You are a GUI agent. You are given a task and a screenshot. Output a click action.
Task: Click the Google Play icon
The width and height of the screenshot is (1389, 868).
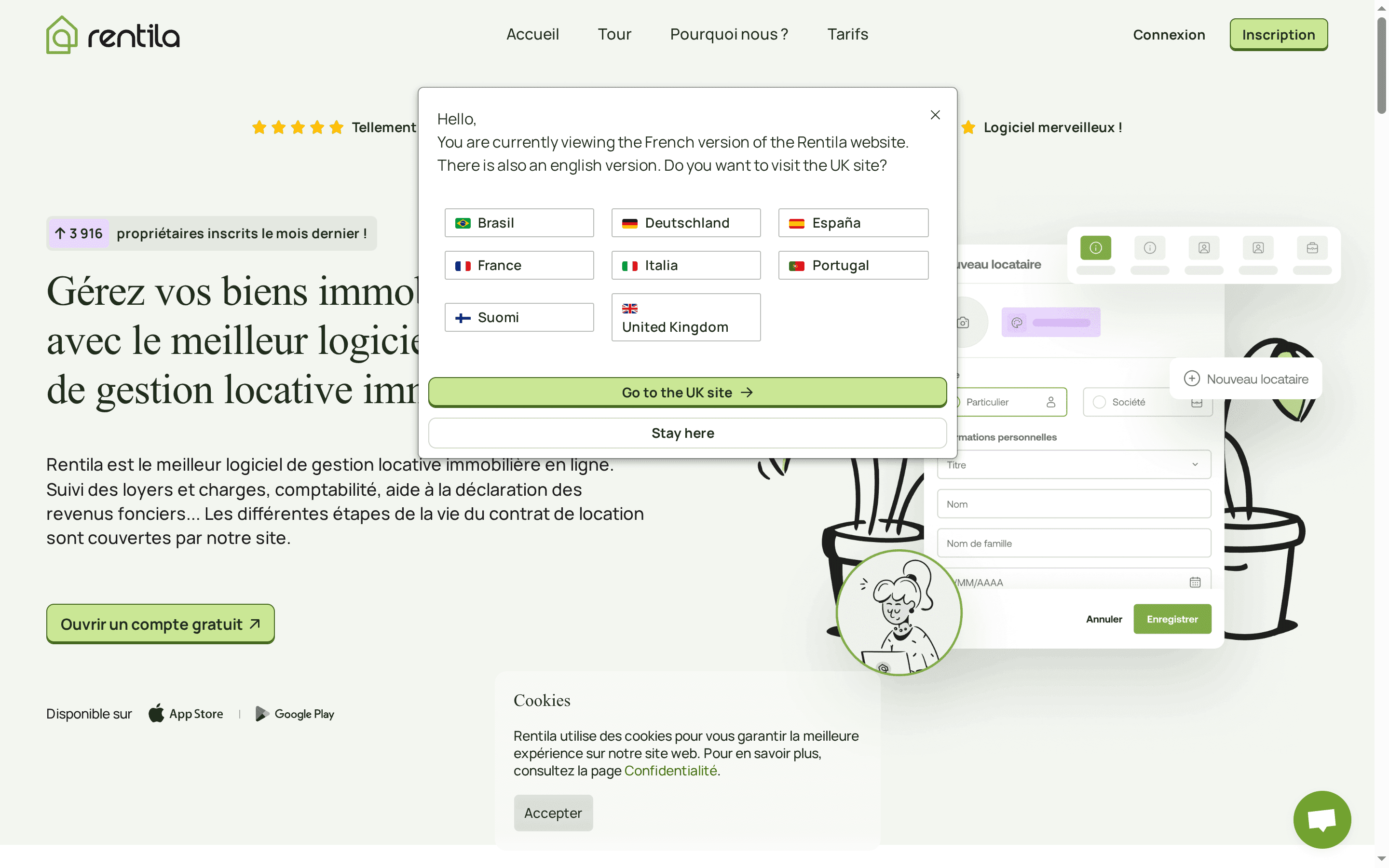click(x=263, y=714)
